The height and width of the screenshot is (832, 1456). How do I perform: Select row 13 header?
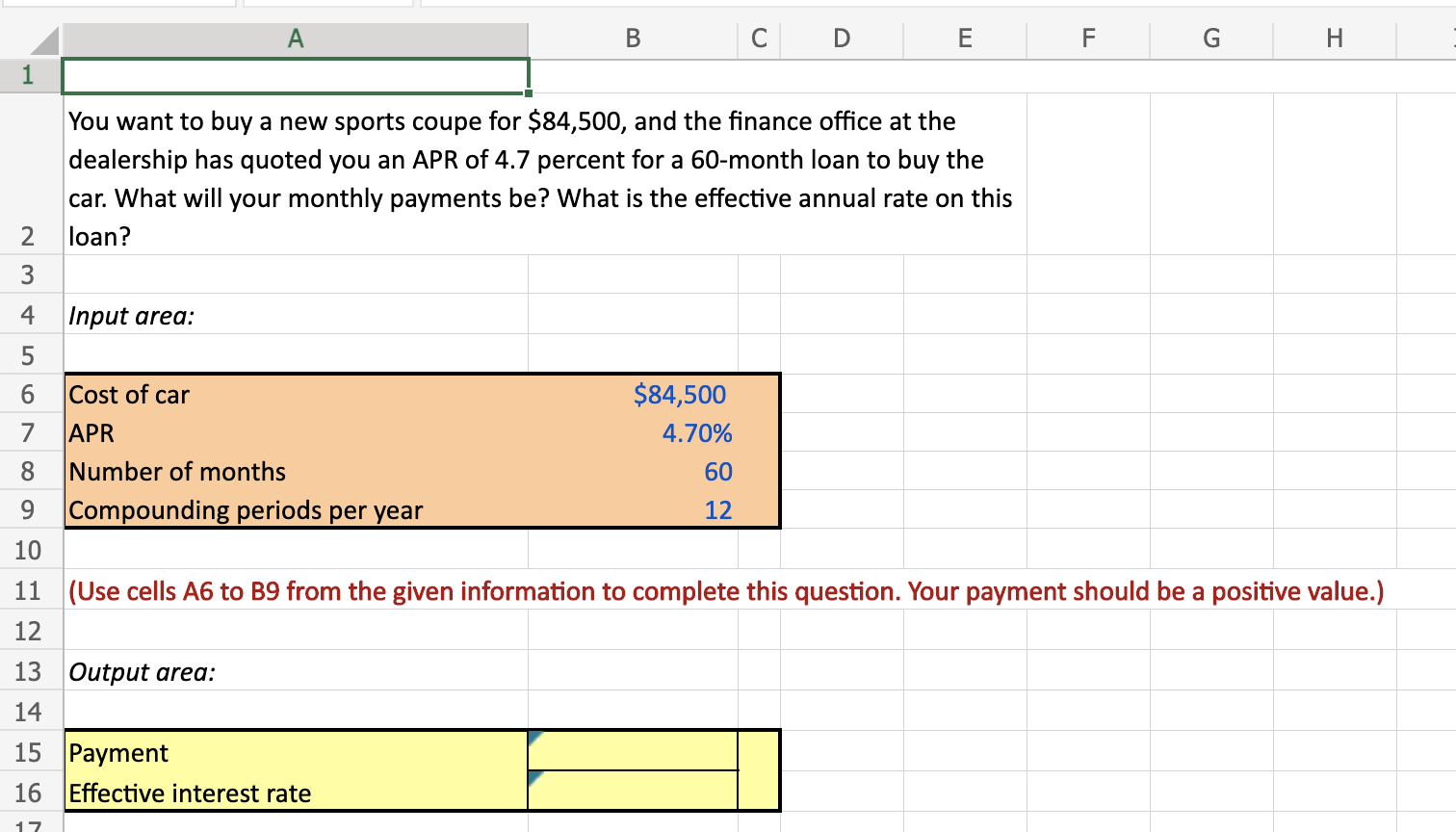(29, 671)
